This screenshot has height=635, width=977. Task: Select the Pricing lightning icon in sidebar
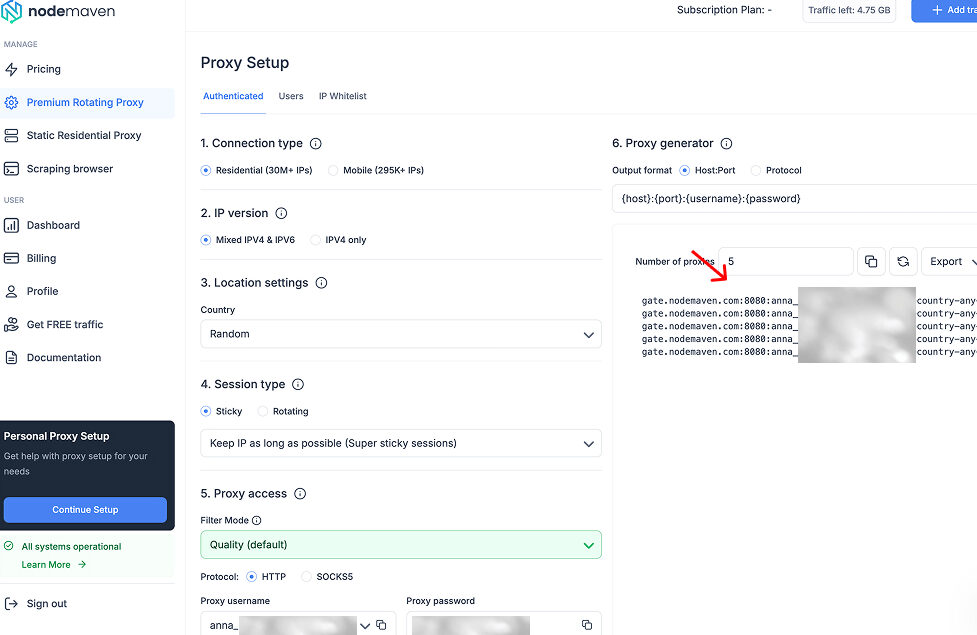(14, 68)
